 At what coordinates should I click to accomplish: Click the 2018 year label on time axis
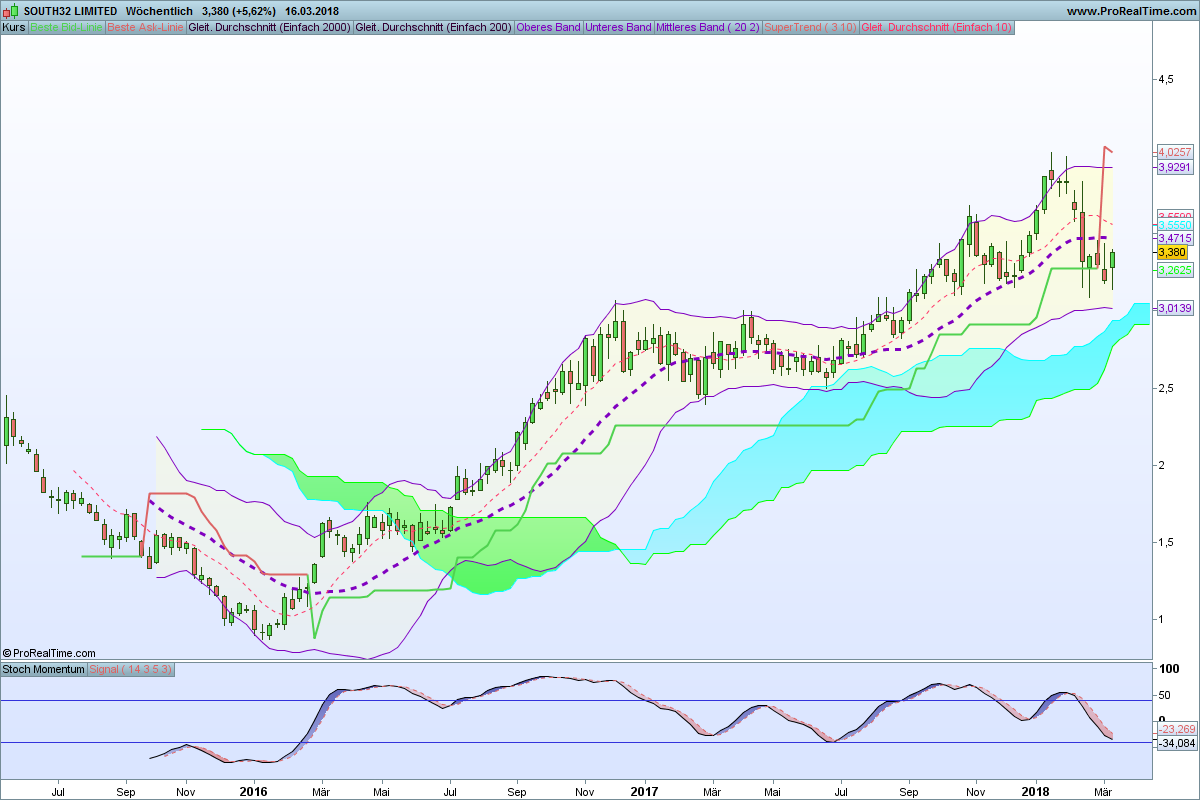coord(1036,790)
